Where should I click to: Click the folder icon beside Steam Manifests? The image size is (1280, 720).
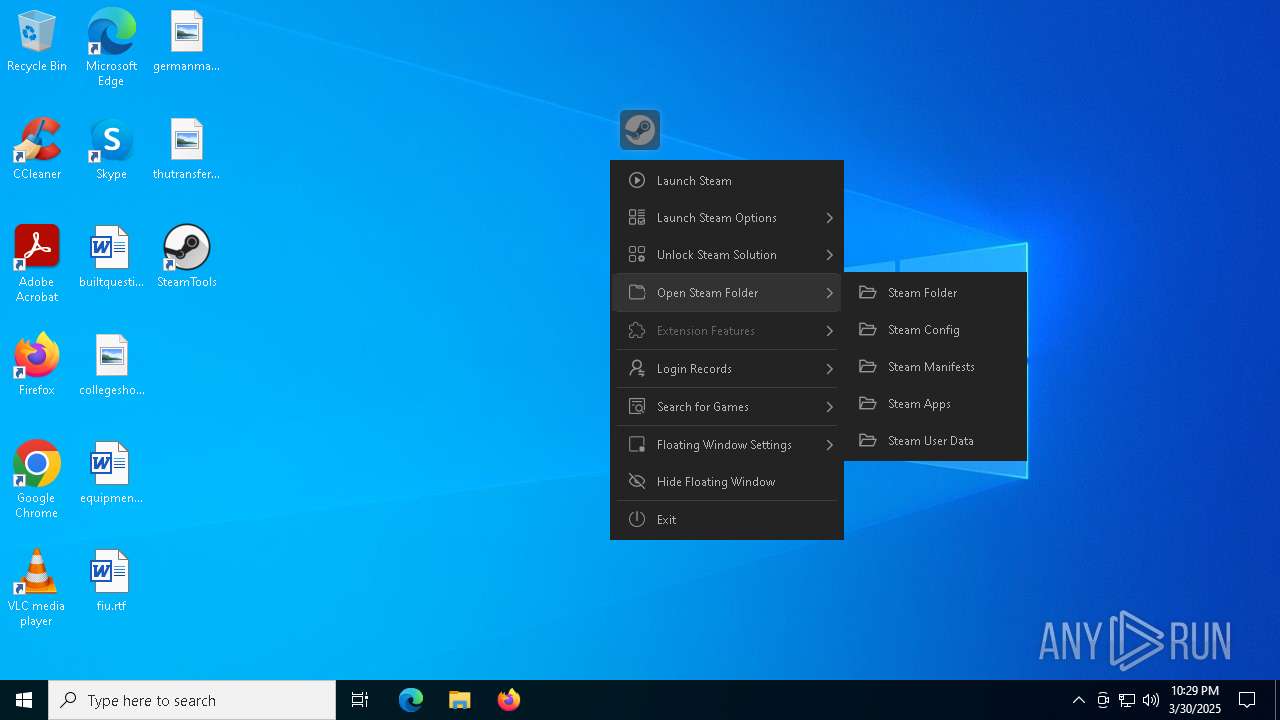(x=867, y=367)
